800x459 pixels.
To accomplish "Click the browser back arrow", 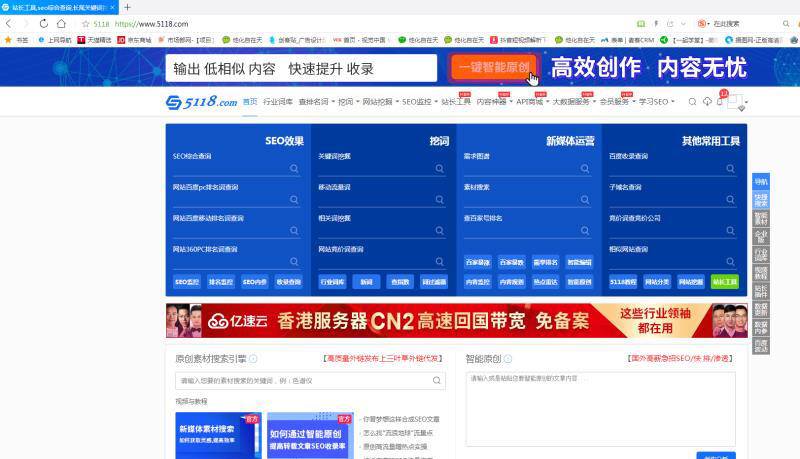I will [9, 23].
